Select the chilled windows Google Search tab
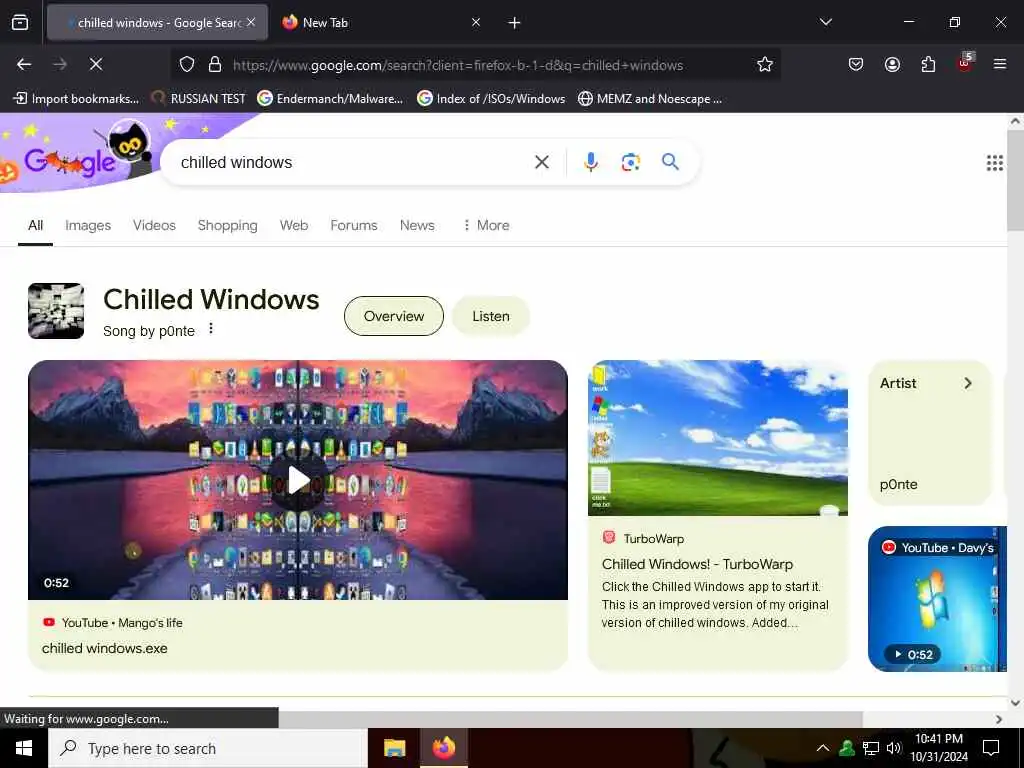This screenshot has width=1024, height=768. tap(157, 23)
